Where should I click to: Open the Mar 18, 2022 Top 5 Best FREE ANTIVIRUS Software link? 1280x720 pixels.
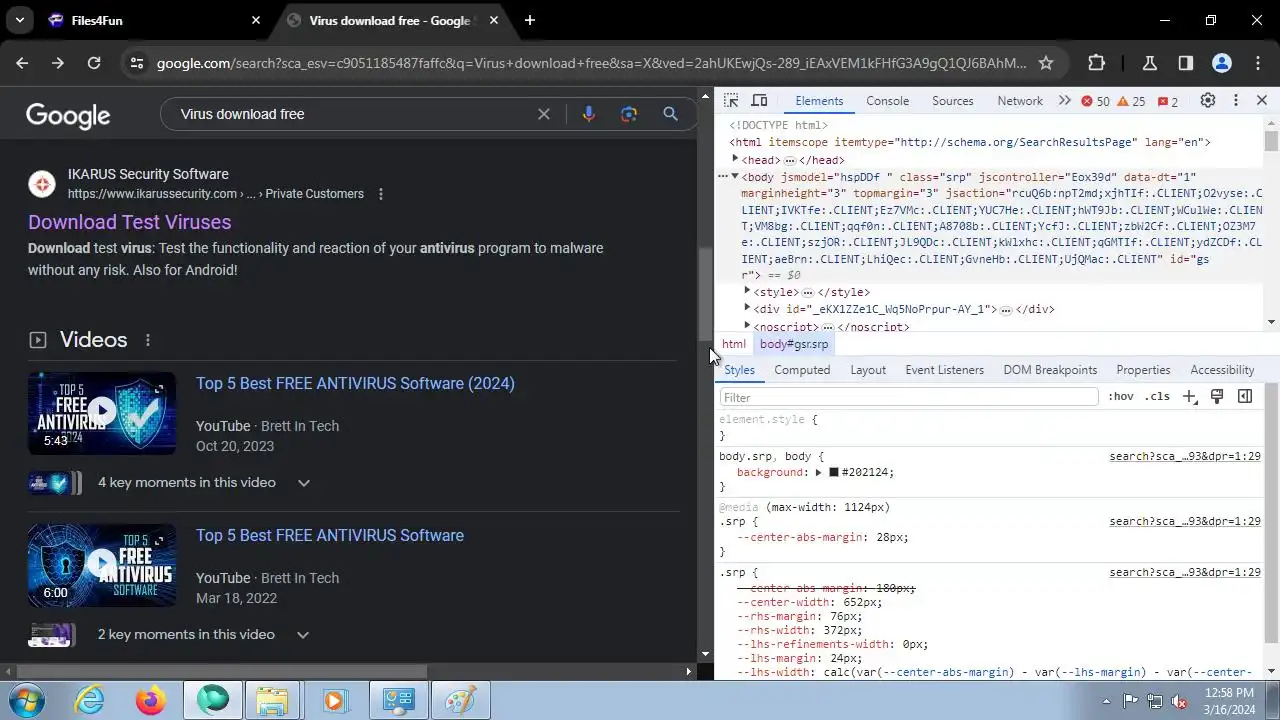pyautogui.click(x=330, y=535)
